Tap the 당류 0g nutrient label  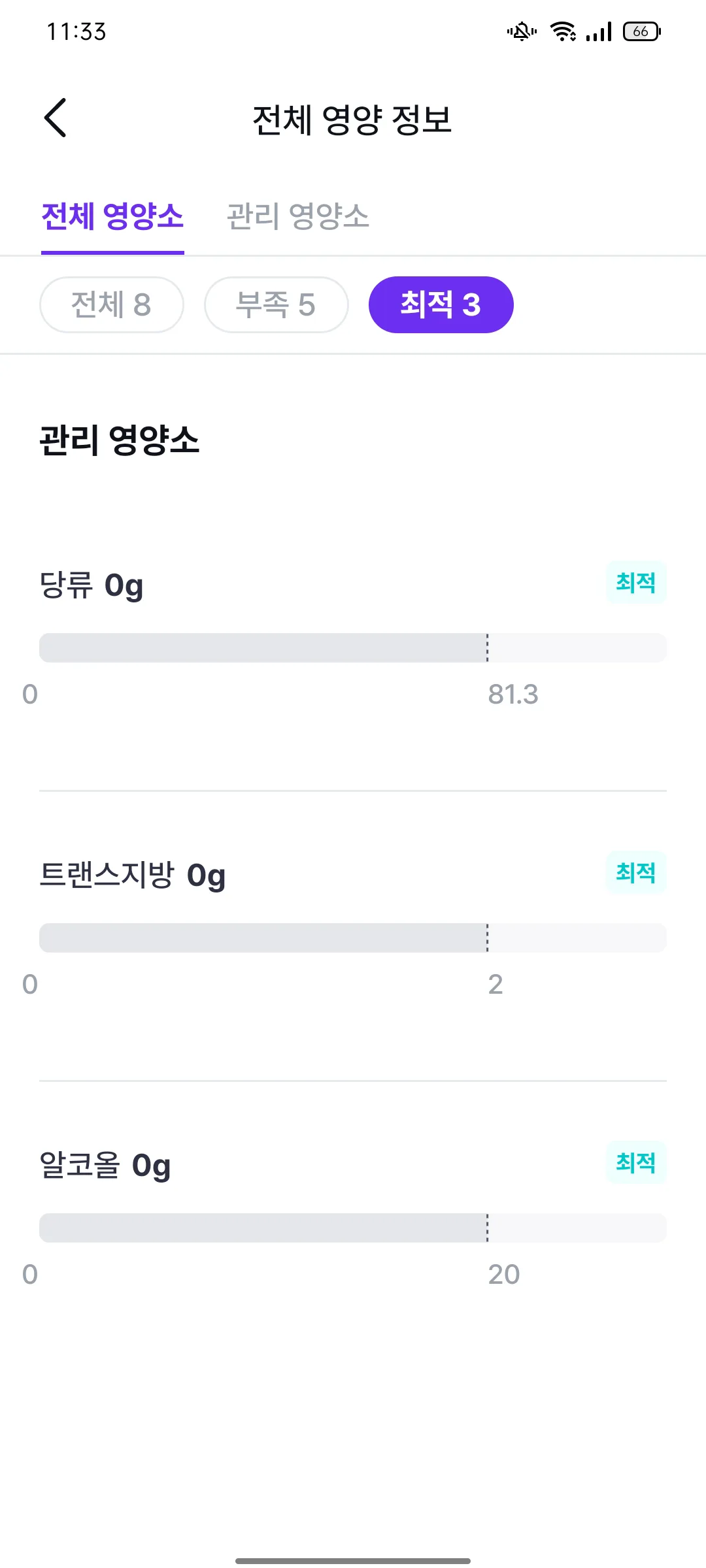tap(92, 585)
